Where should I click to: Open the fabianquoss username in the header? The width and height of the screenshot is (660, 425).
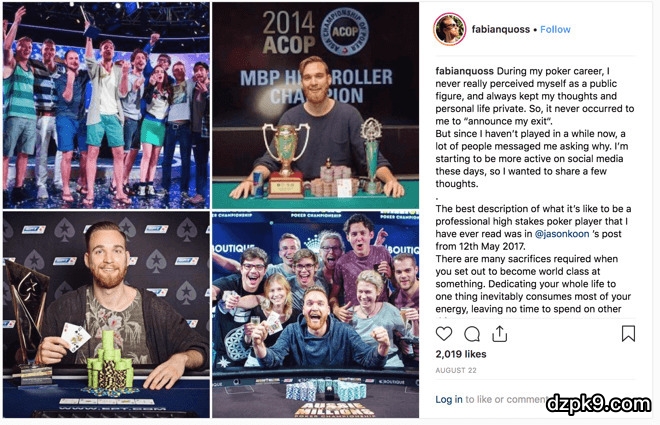pyautogui.click(x=500, y=29)
